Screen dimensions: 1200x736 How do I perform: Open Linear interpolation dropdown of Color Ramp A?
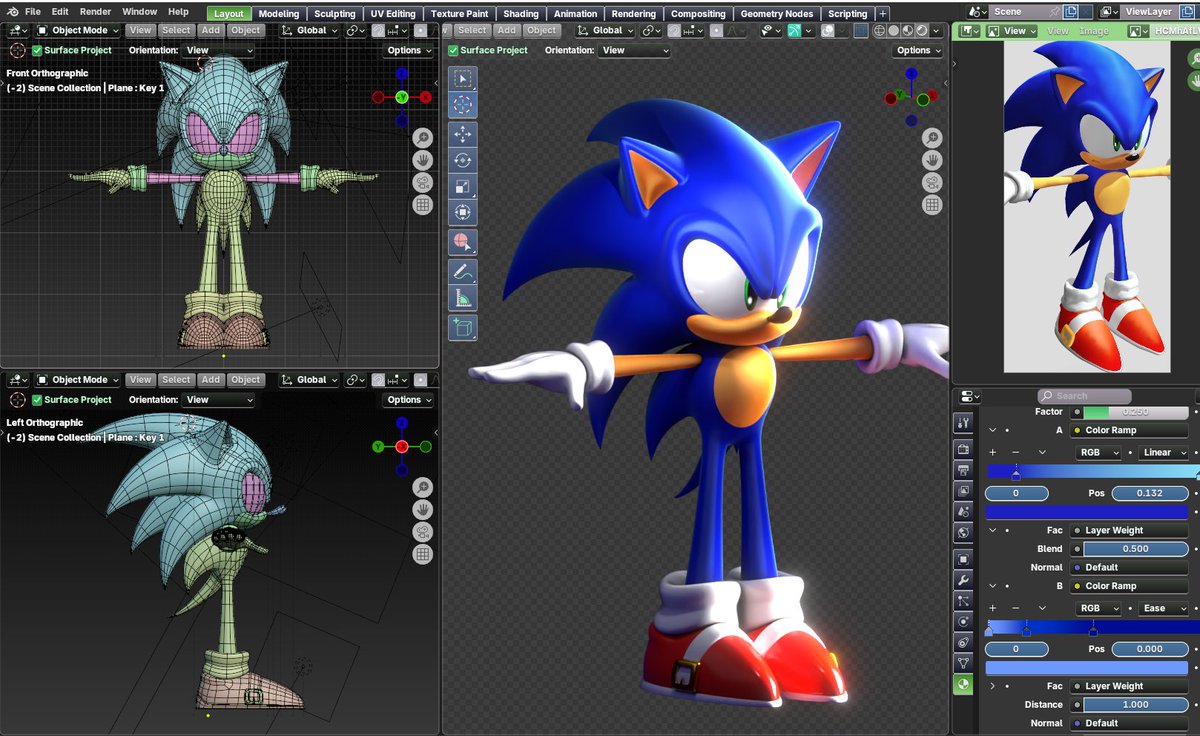(1162, 452)
